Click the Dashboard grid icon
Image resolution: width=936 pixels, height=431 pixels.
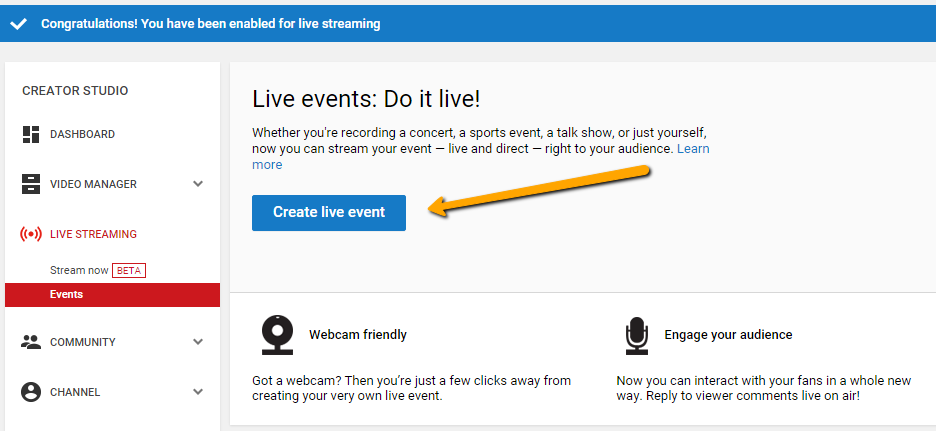31,134
